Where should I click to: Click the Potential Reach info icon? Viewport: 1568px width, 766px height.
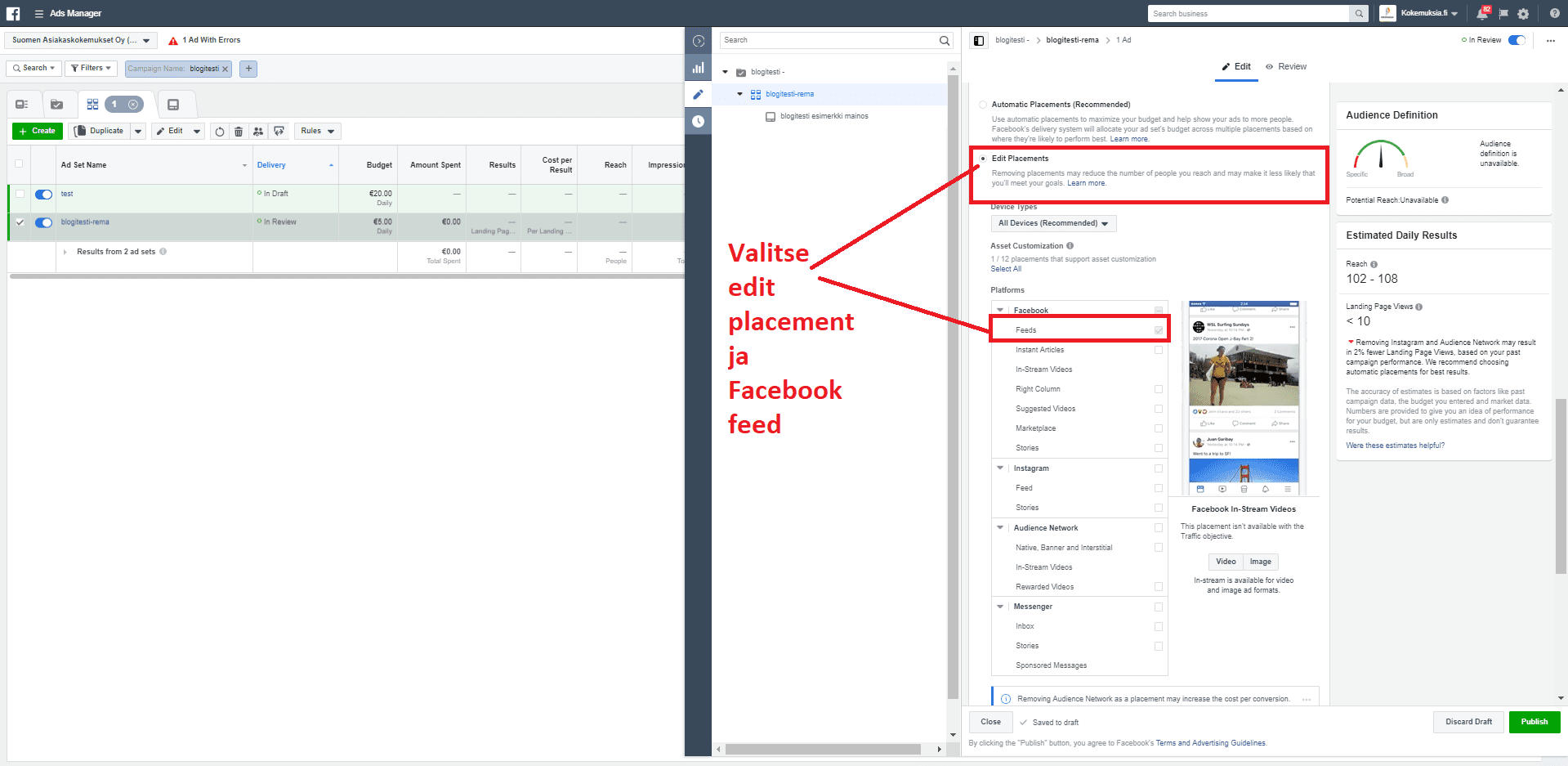pos(1445,200)
